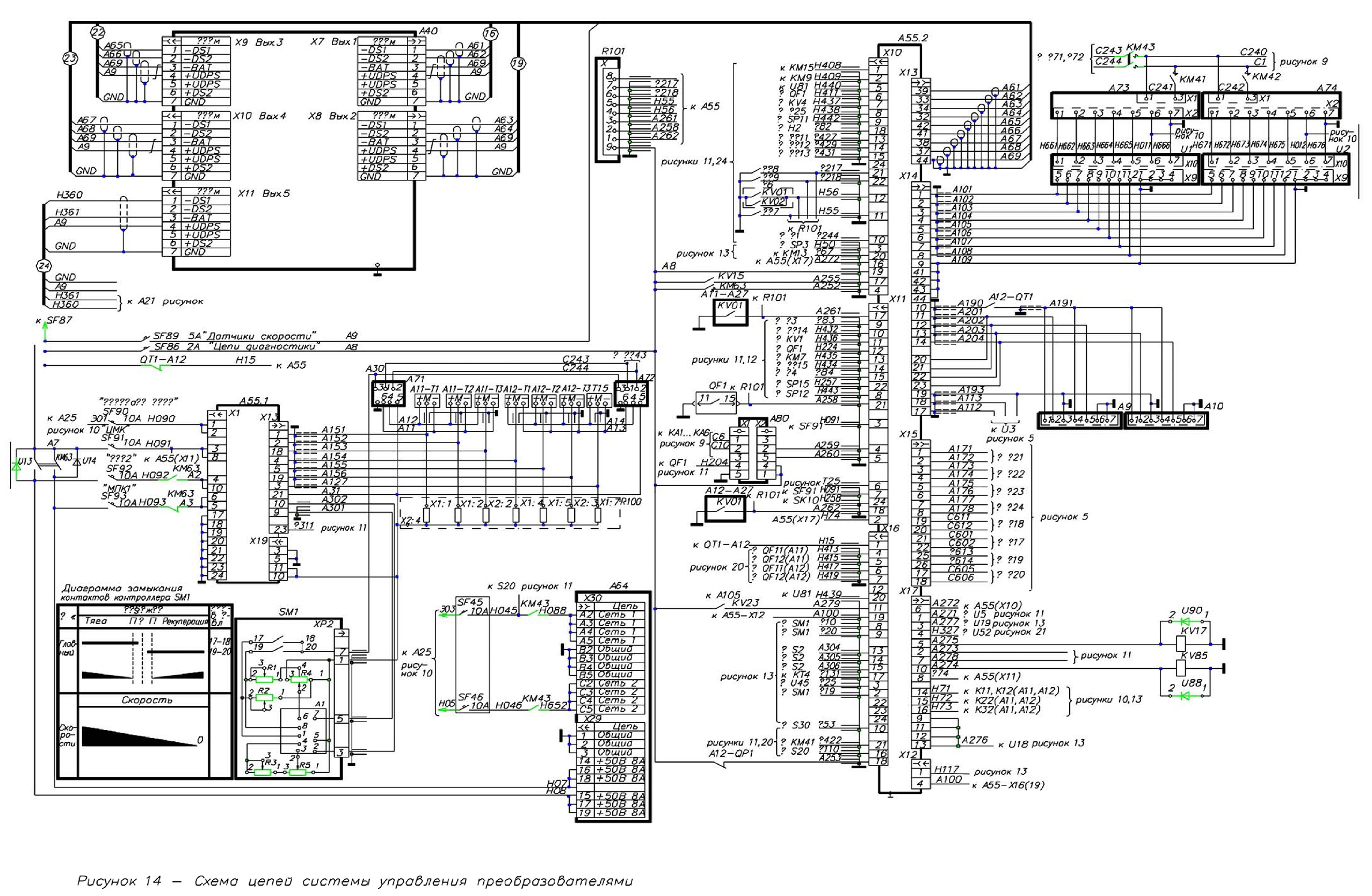1372x896 pixels.
Task: Click the 'KV17' relay label
Action: click(x=1193, y=631)
